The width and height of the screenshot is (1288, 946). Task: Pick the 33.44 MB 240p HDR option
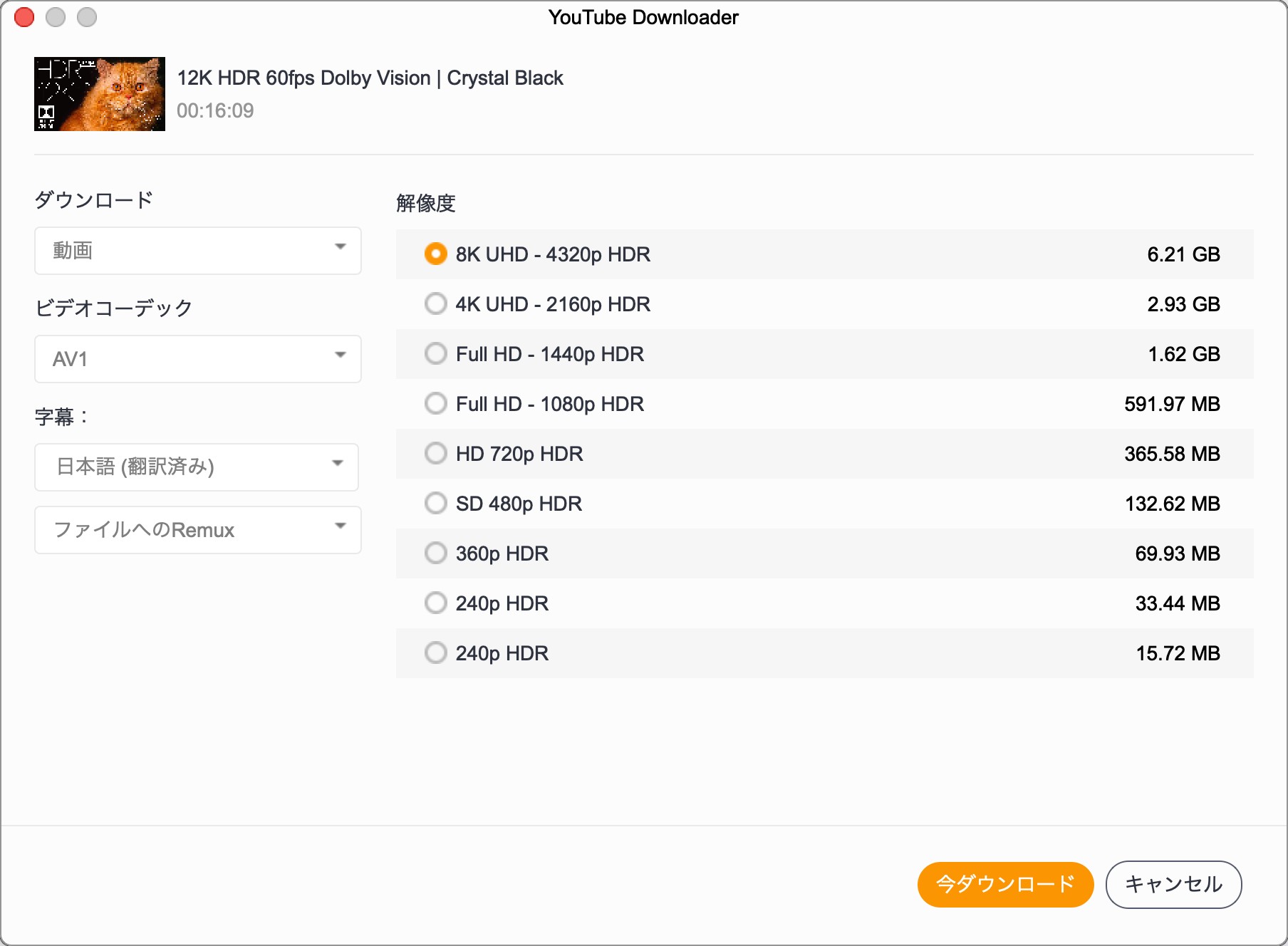click(x=435, y=603)
